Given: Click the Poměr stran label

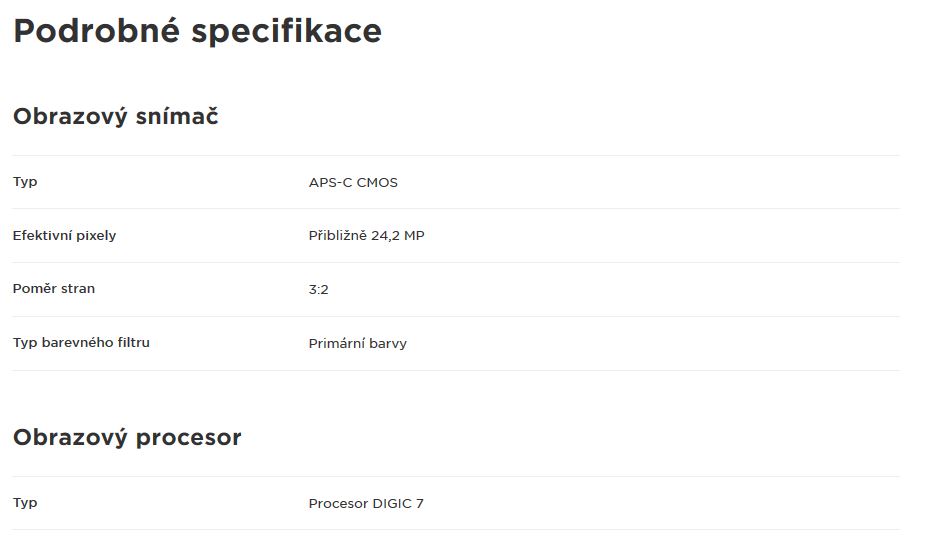Looking at the screenshot, I should click(x=54, y=289).
